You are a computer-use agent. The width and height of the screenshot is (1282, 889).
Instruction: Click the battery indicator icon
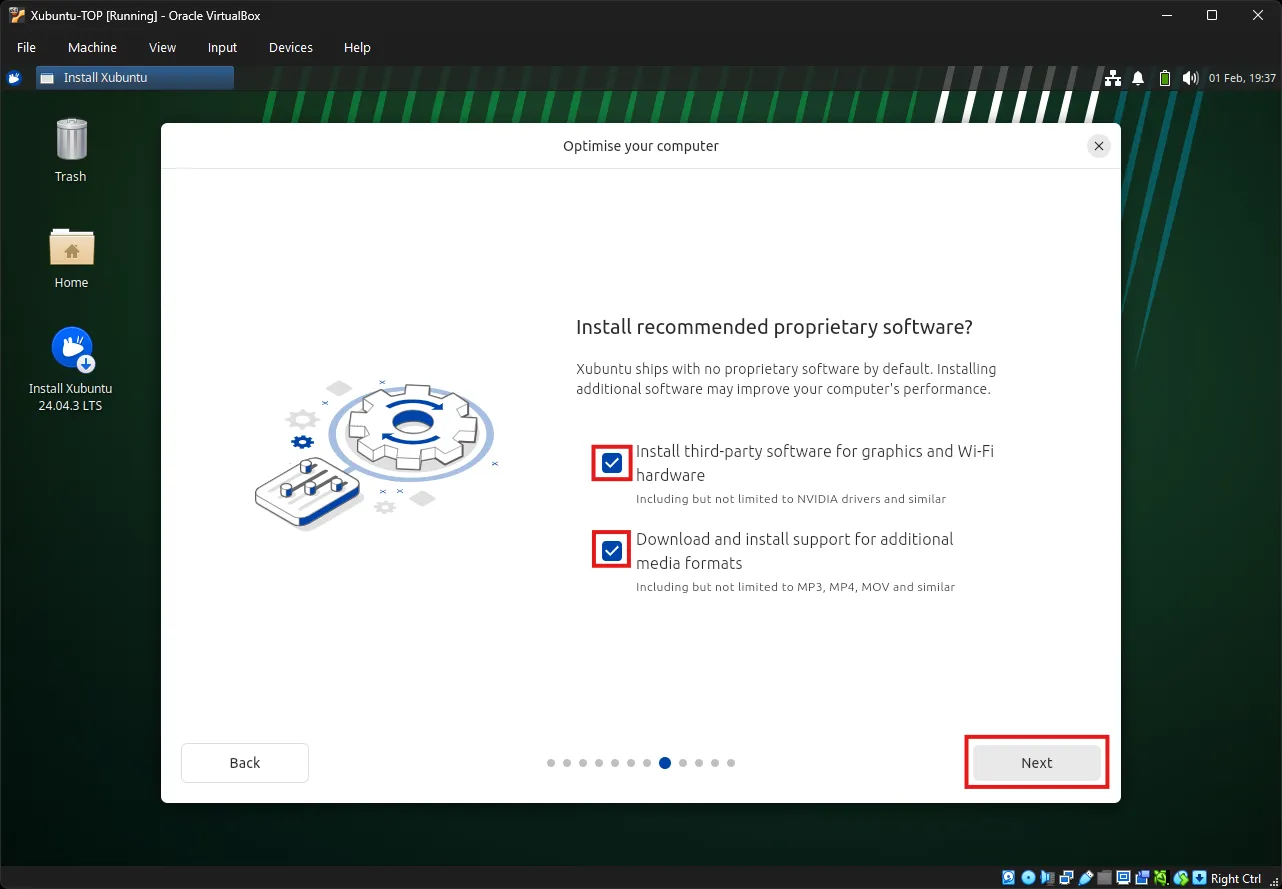click(1164, 77)
